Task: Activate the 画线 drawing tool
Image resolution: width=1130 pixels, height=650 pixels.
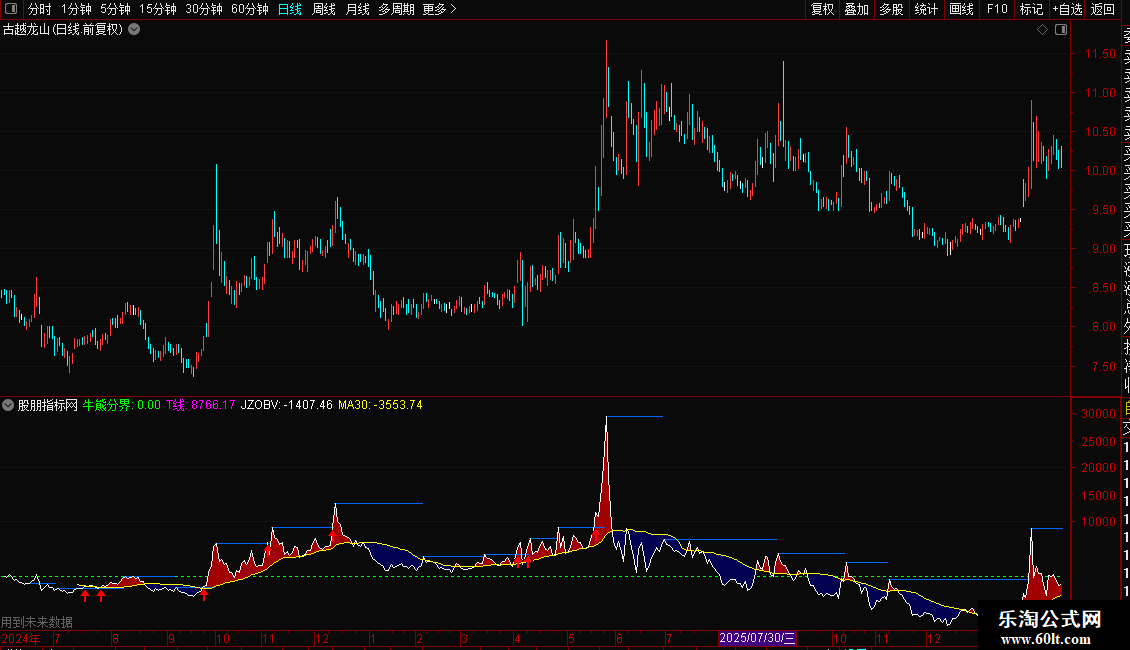Action: [x=961, y=9]
